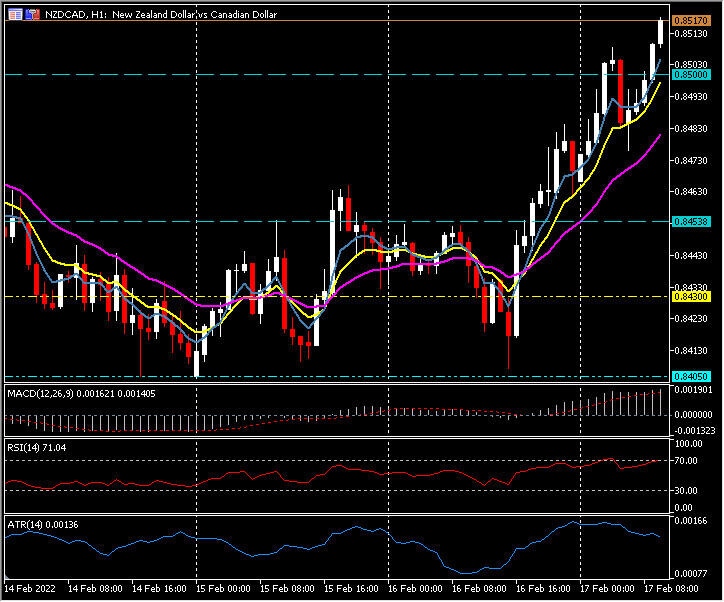Click the yellow 0.84300 level price label
This screenshot has width=724, height=602.
tap(691, 296)
